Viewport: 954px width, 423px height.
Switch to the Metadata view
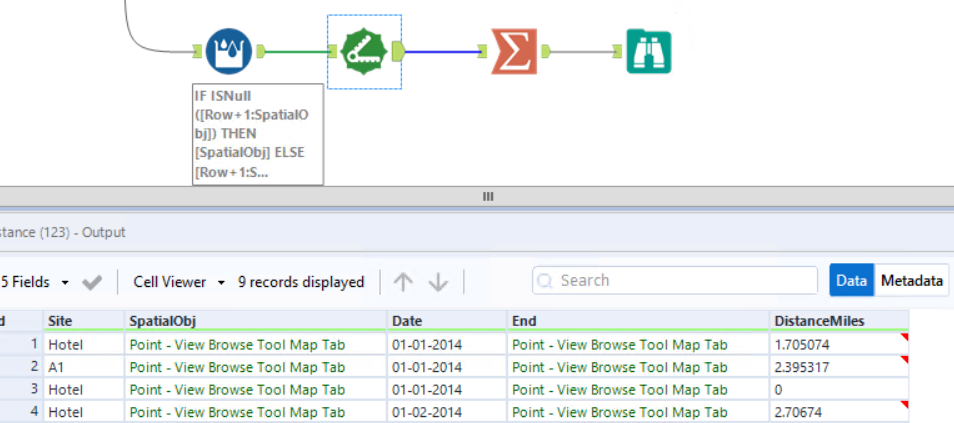tap(911, 281)
